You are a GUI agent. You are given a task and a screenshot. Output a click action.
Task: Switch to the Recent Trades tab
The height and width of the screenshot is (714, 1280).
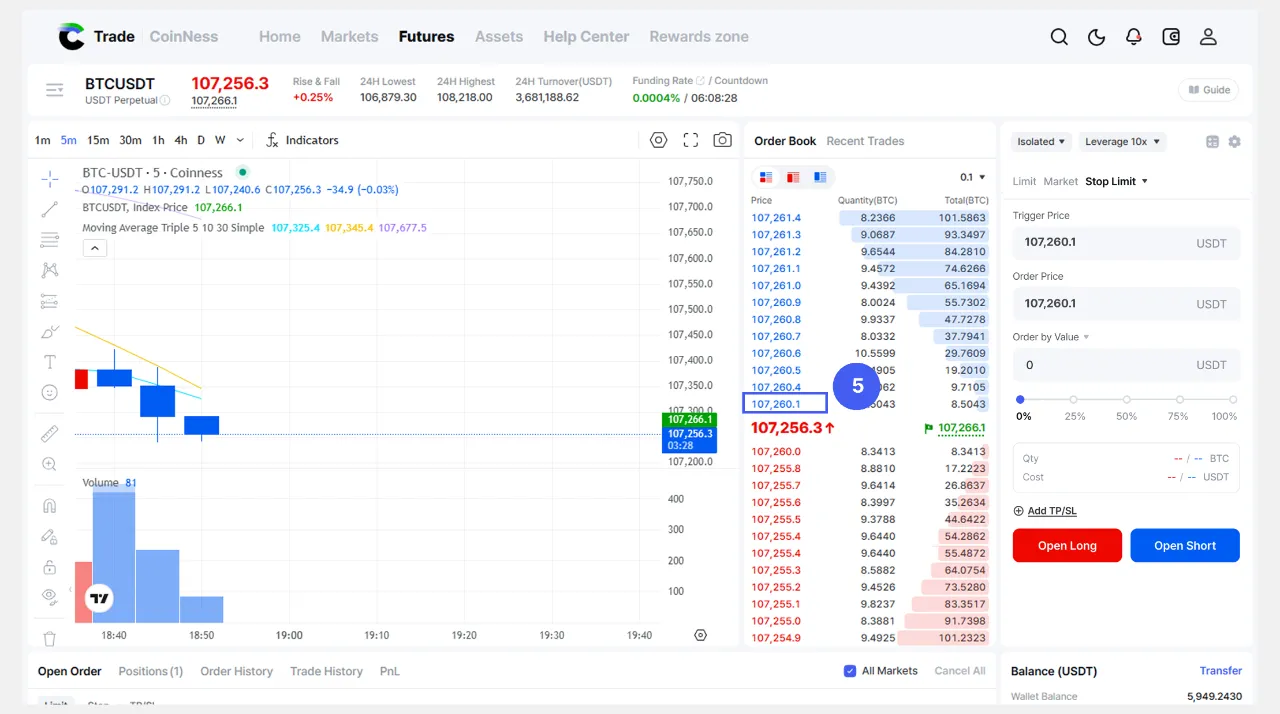865,141
